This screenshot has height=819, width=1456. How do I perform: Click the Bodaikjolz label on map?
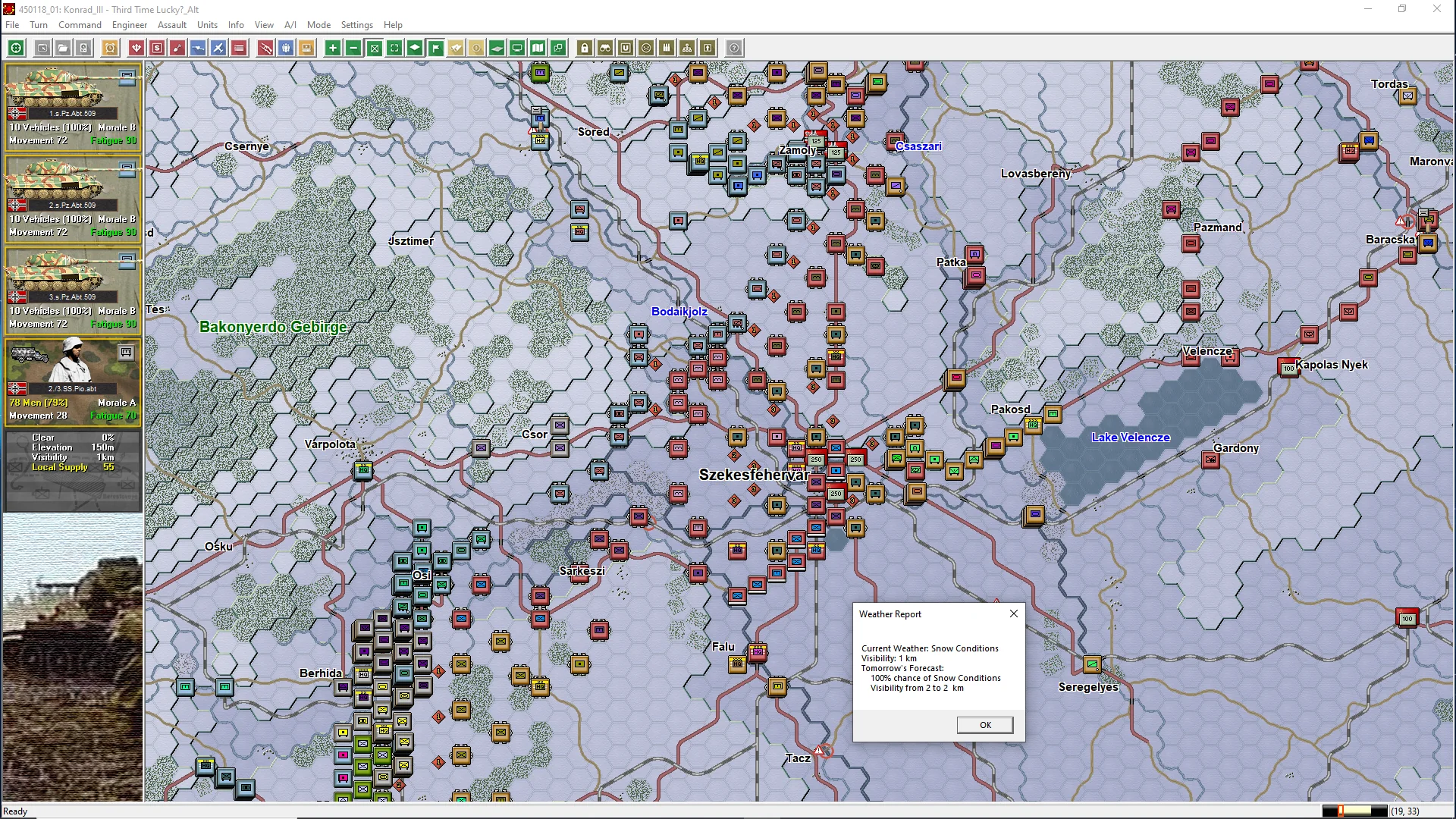tap(679, 312)
